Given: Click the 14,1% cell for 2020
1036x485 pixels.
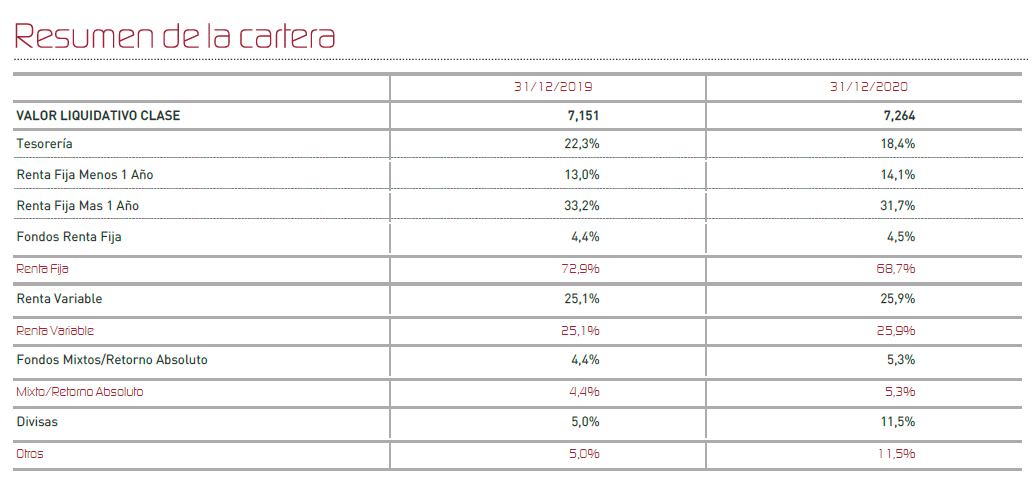Looking at the screenshot, I should (x=899, y=175).
